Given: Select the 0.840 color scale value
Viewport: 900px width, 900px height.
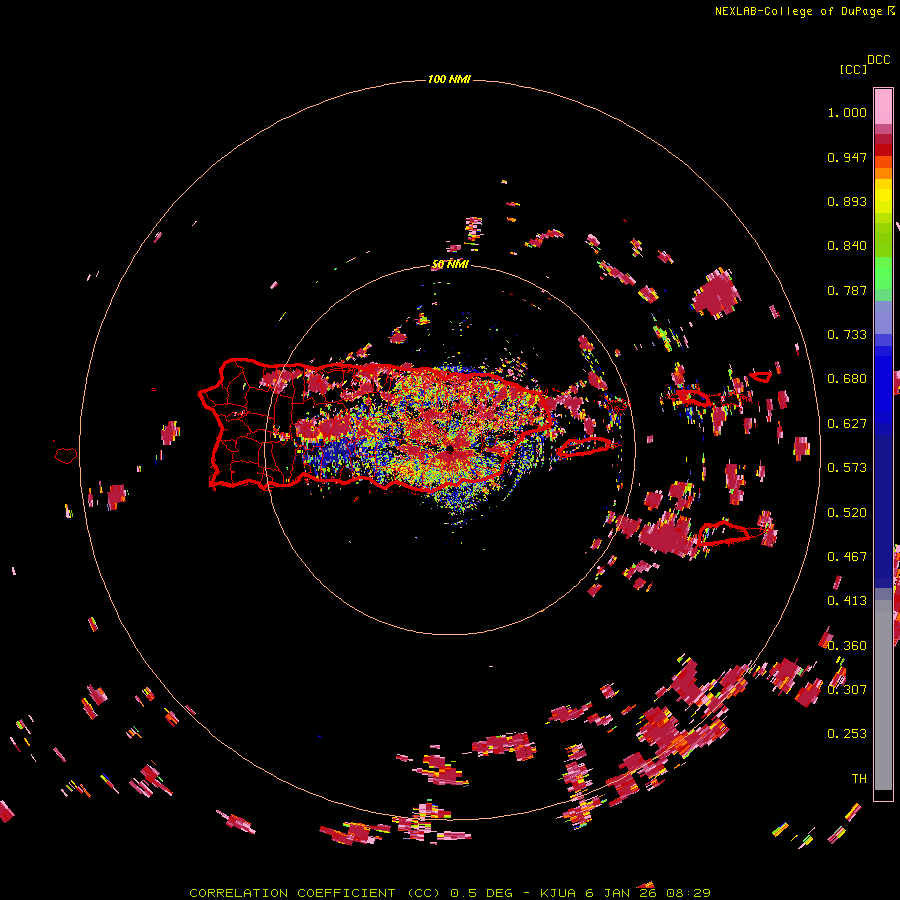Looking at the screenshot, I should [847, 246].
